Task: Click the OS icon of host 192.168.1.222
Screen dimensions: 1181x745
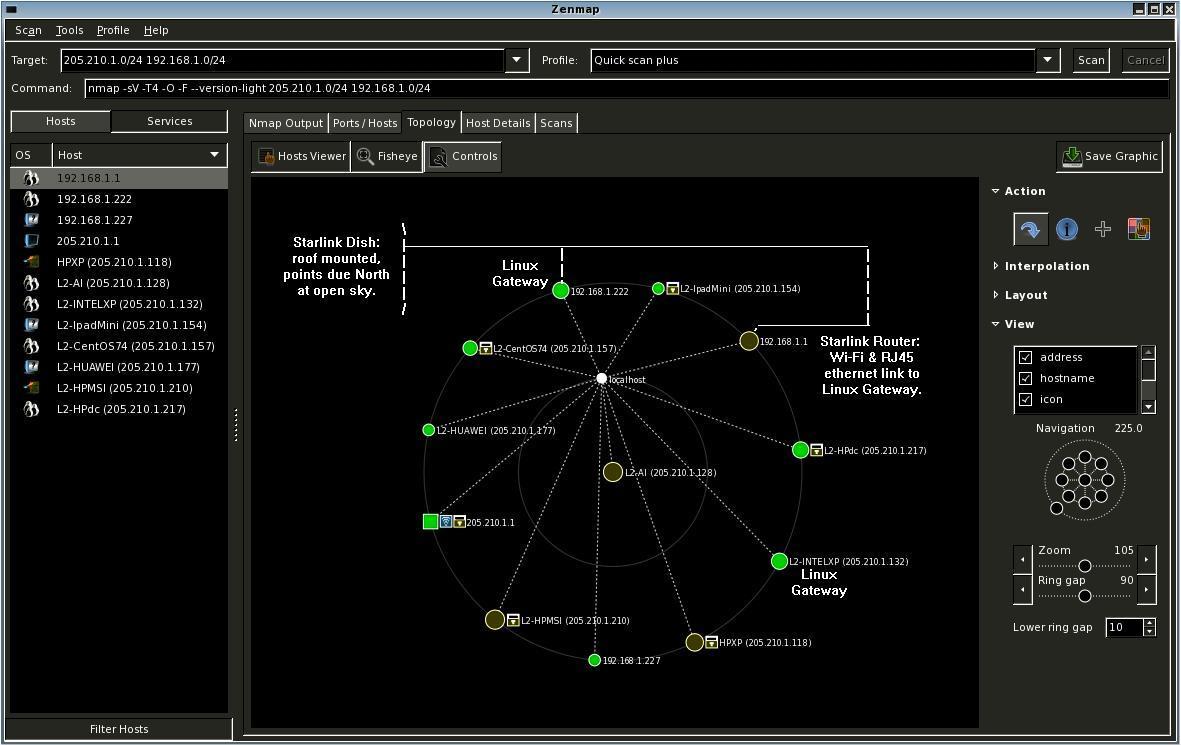Action: click(x=31, y=199)
